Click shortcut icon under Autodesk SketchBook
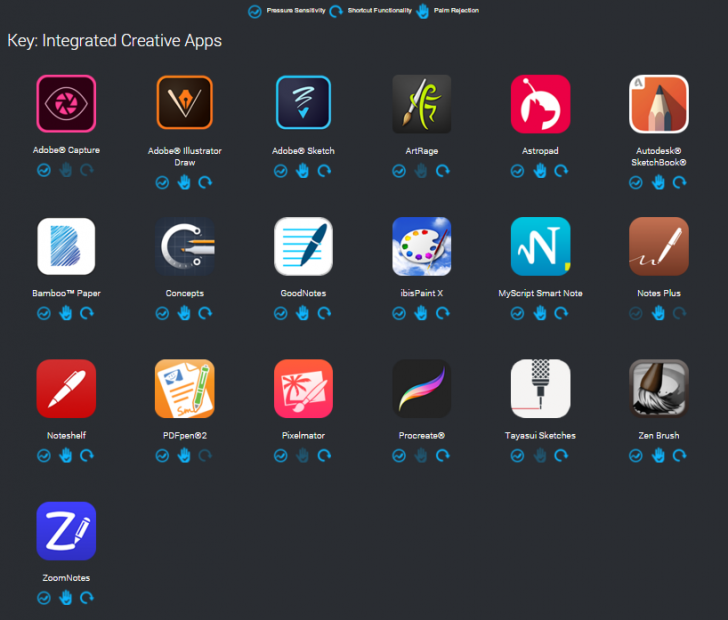The height and width of the screenshot is (620, 728). (680, 183)
